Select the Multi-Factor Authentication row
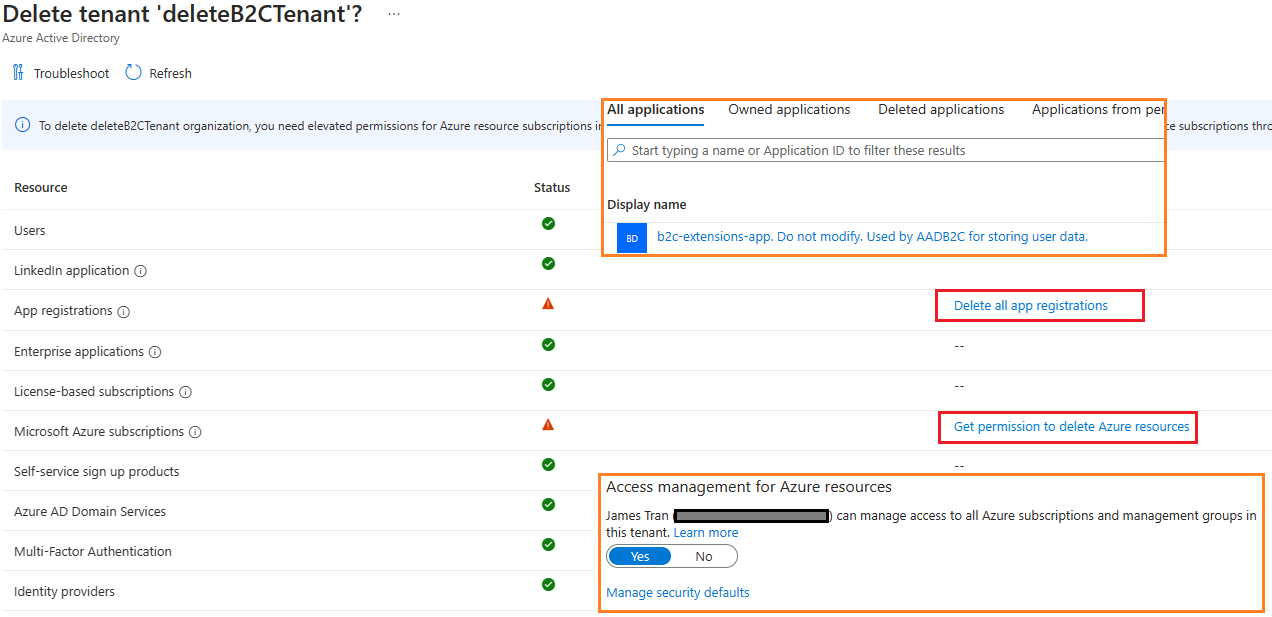The image size is (1272, 617). point(93,552)
